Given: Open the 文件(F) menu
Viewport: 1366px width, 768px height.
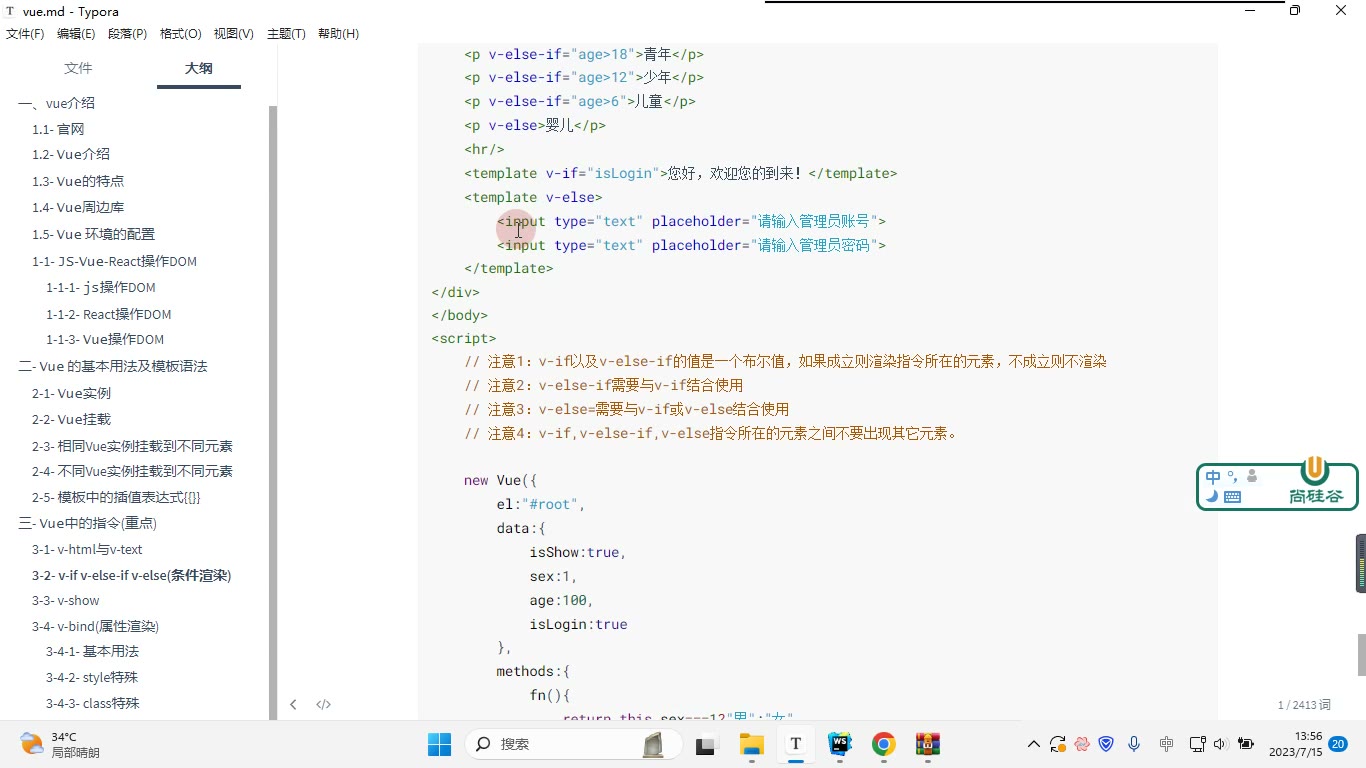Looking at the screenshot, I should pos(25,34).
